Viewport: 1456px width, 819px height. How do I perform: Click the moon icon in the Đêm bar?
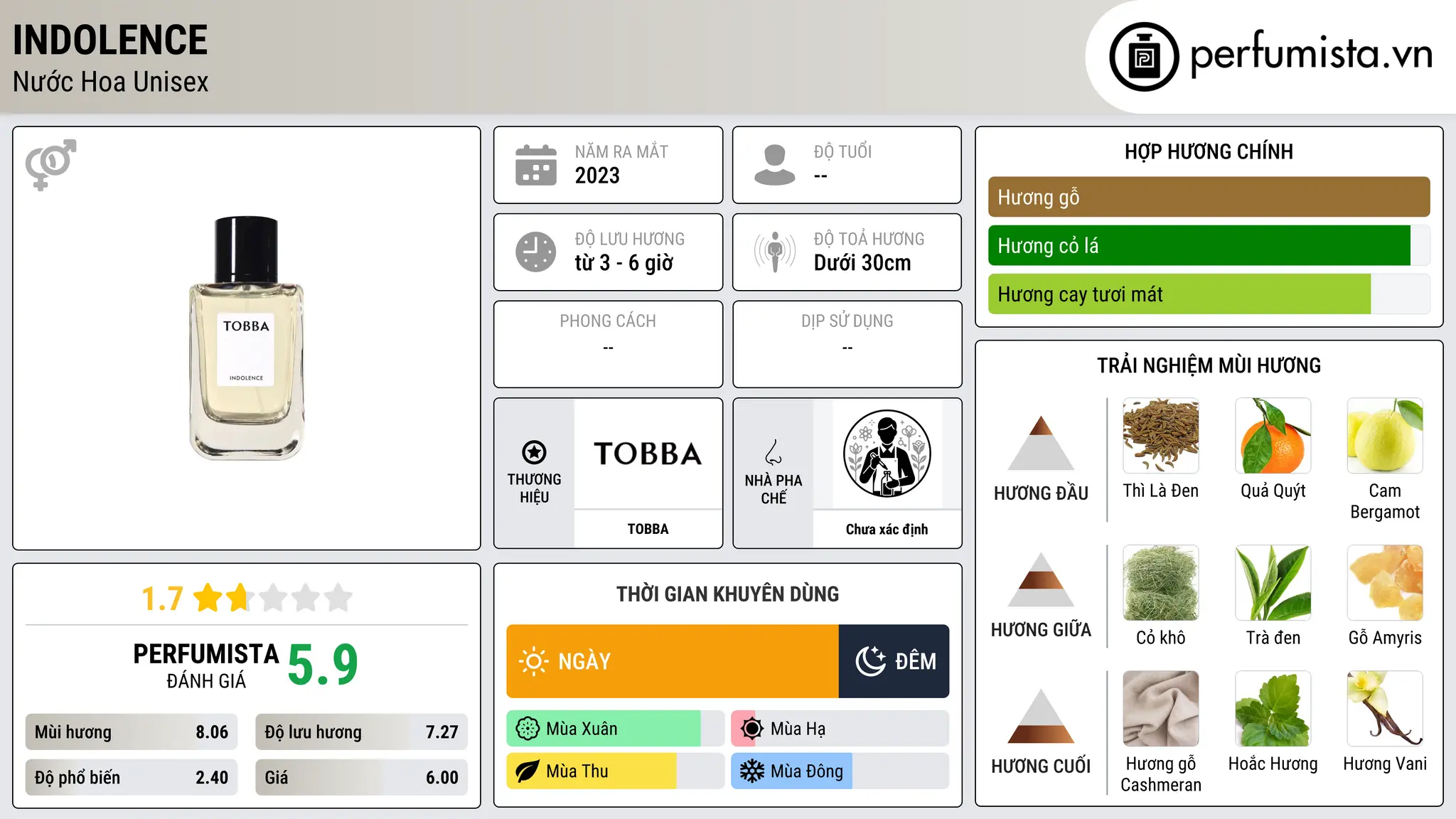870,661
